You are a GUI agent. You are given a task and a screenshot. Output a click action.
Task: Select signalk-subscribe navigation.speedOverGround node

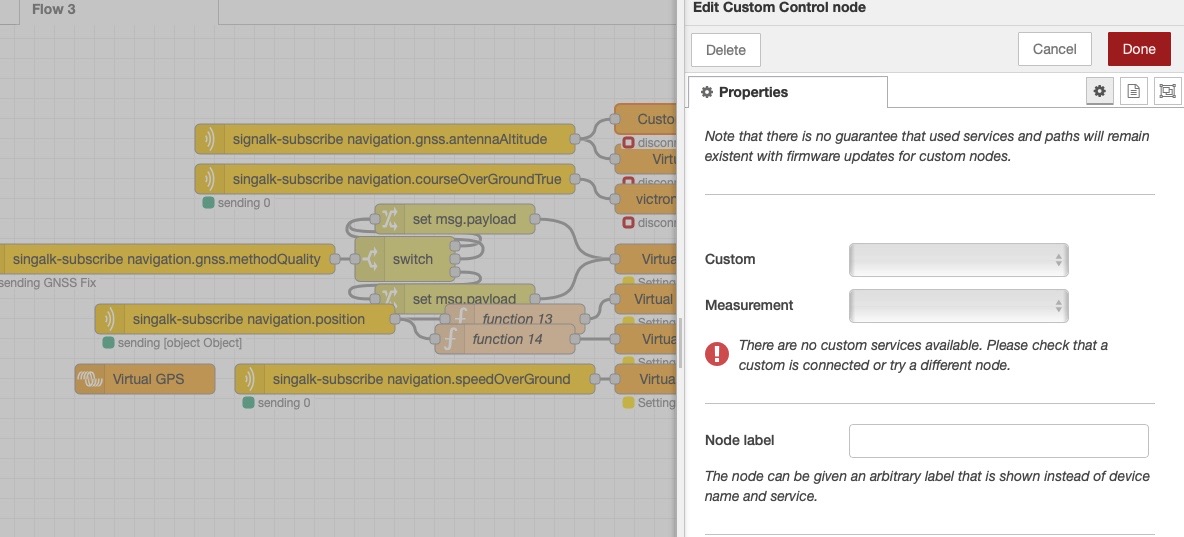(415, 379)
